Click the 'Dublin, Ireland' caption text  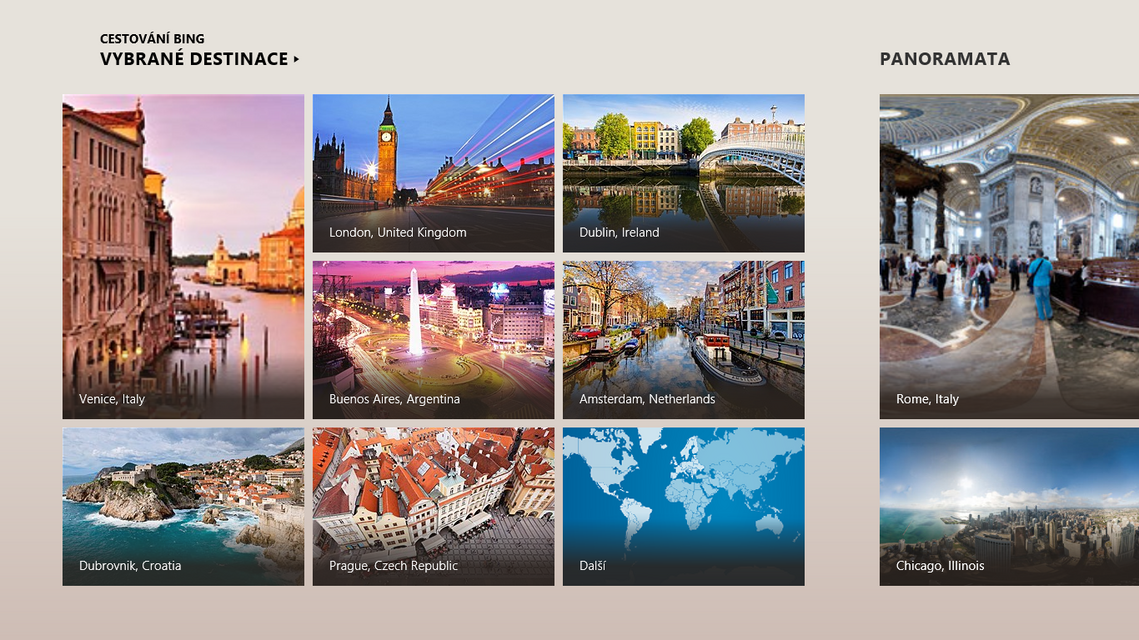(x=619, y=232)
